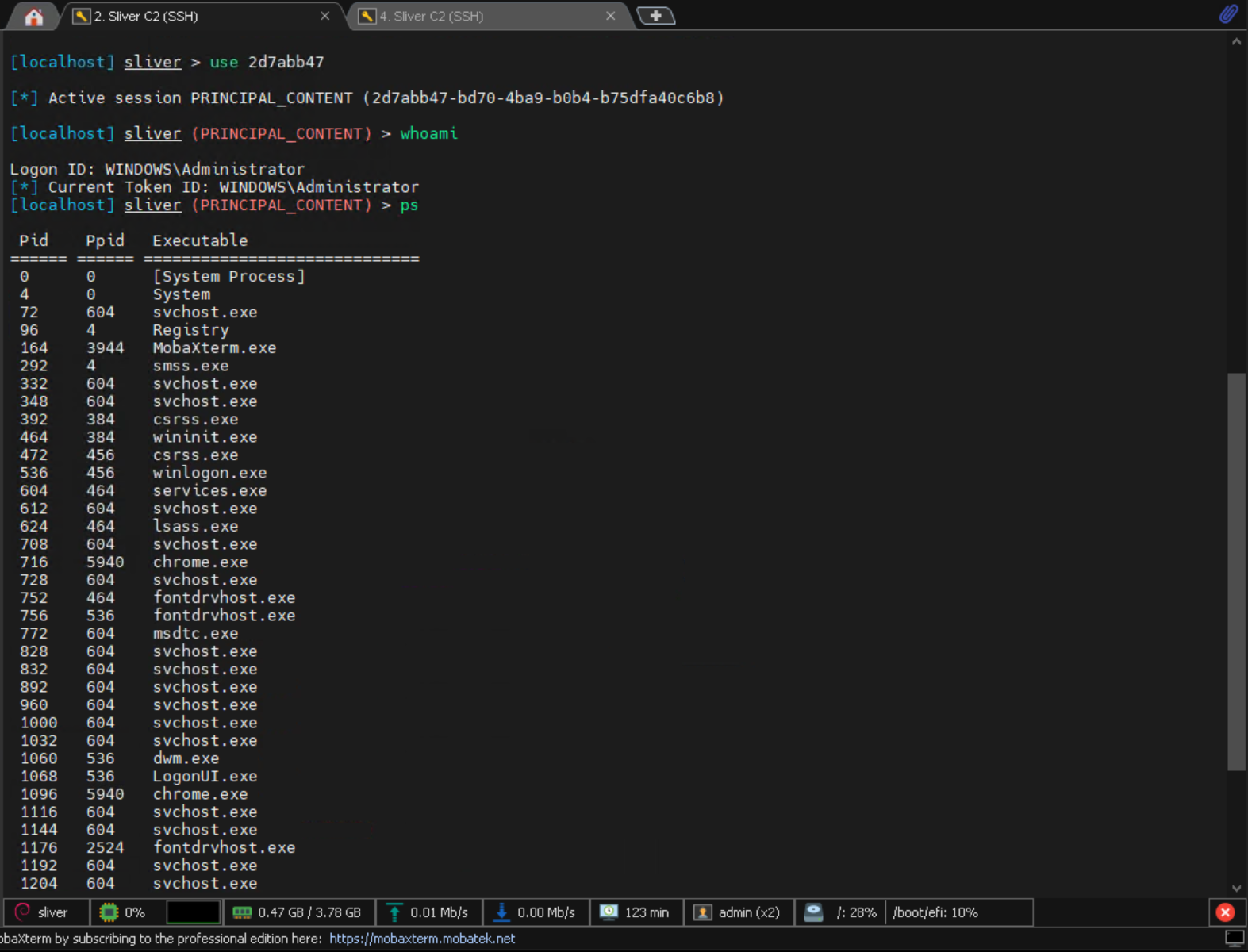Viewport: 1248px width, 952px height.
Task: Click the LogonUI.exe process name
Action: point(205,776)
